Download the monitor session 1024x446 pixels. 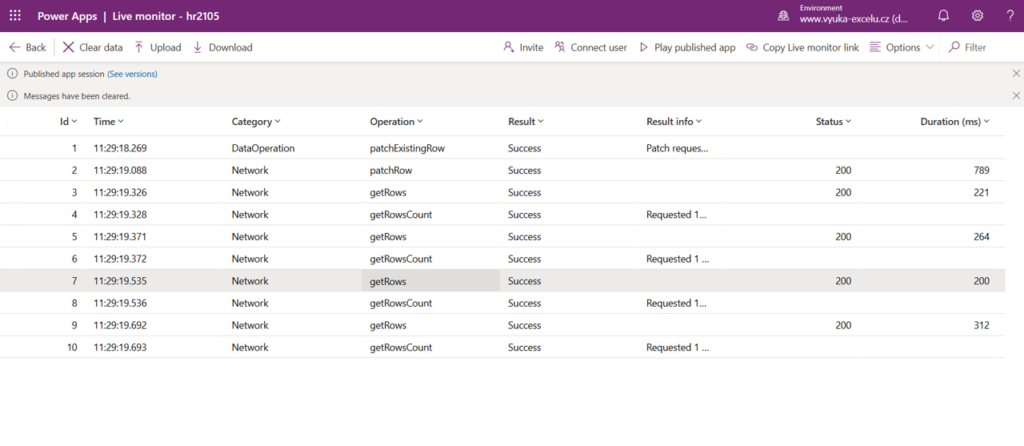(222, 48)
